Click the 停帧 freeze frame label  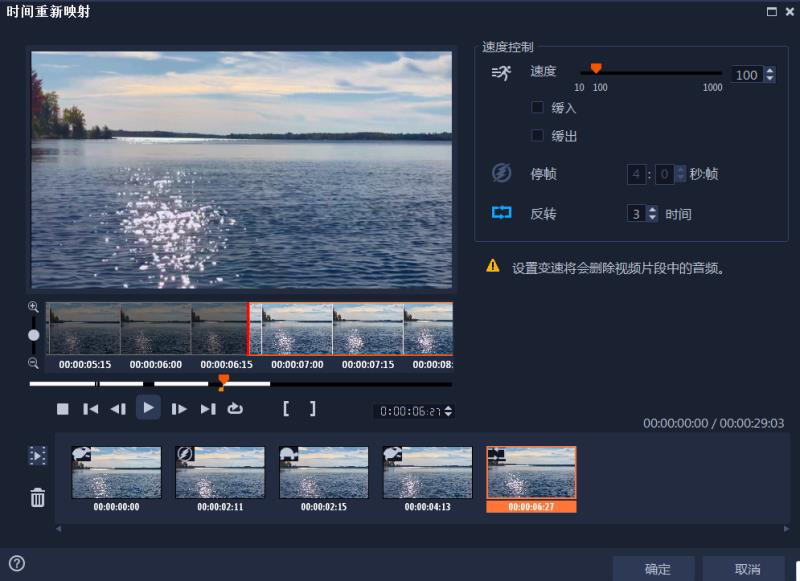[x=543, y=174]
